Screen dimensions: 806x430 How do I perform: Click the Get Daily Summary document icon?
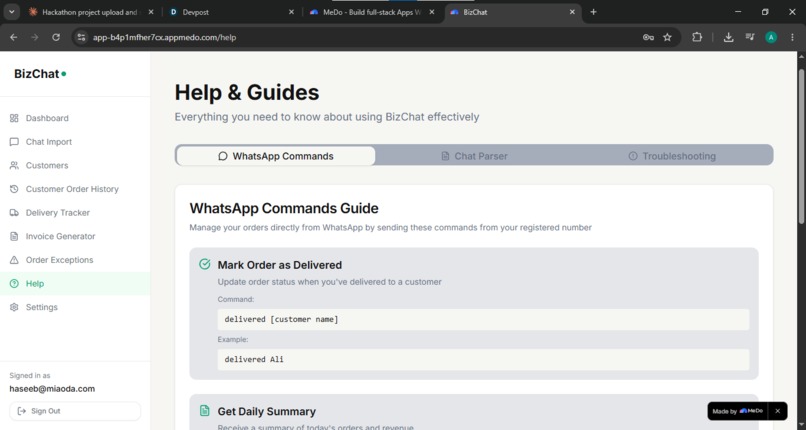pos(205,410)
